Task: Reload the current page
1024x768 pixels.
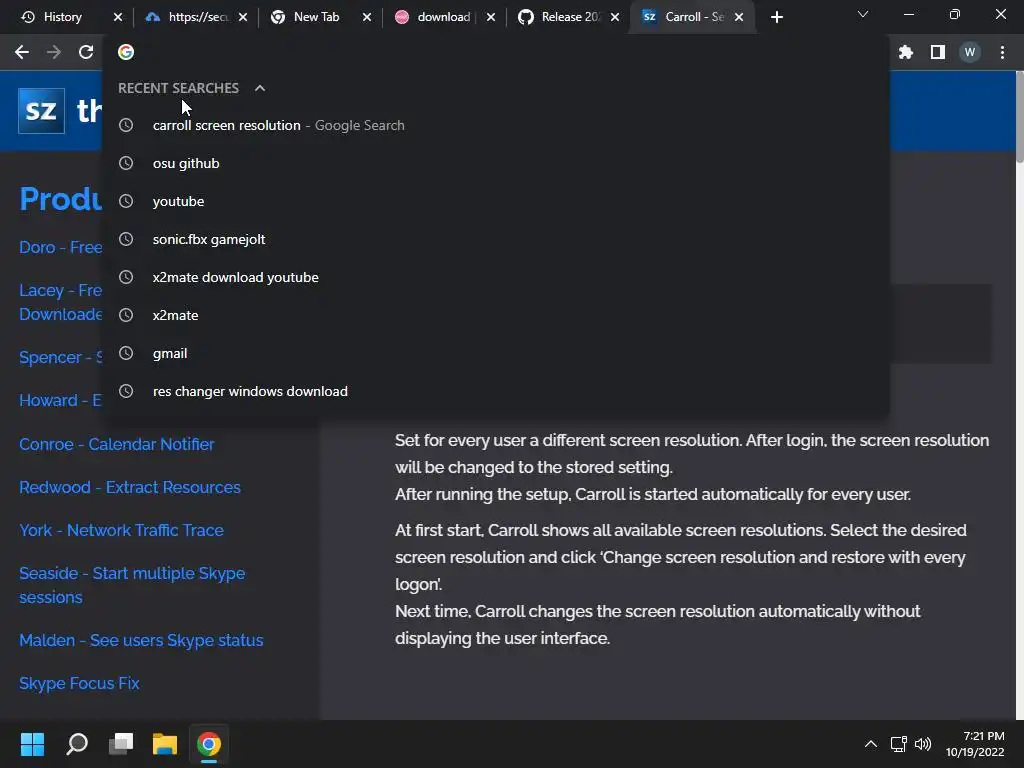Action: (86, 52)
